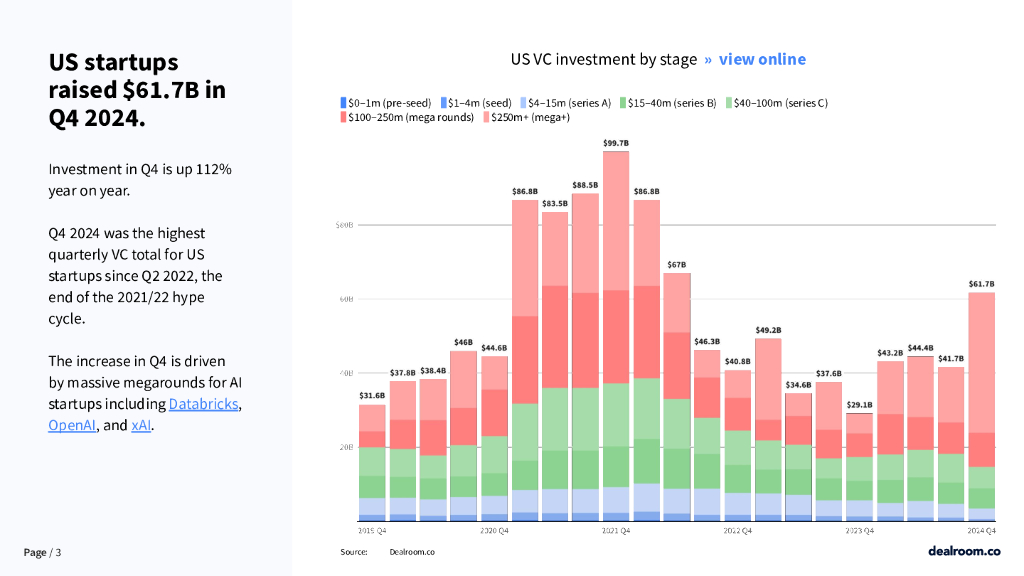
Task: Click the double chevron before view online
Action: tap(708, 59)
